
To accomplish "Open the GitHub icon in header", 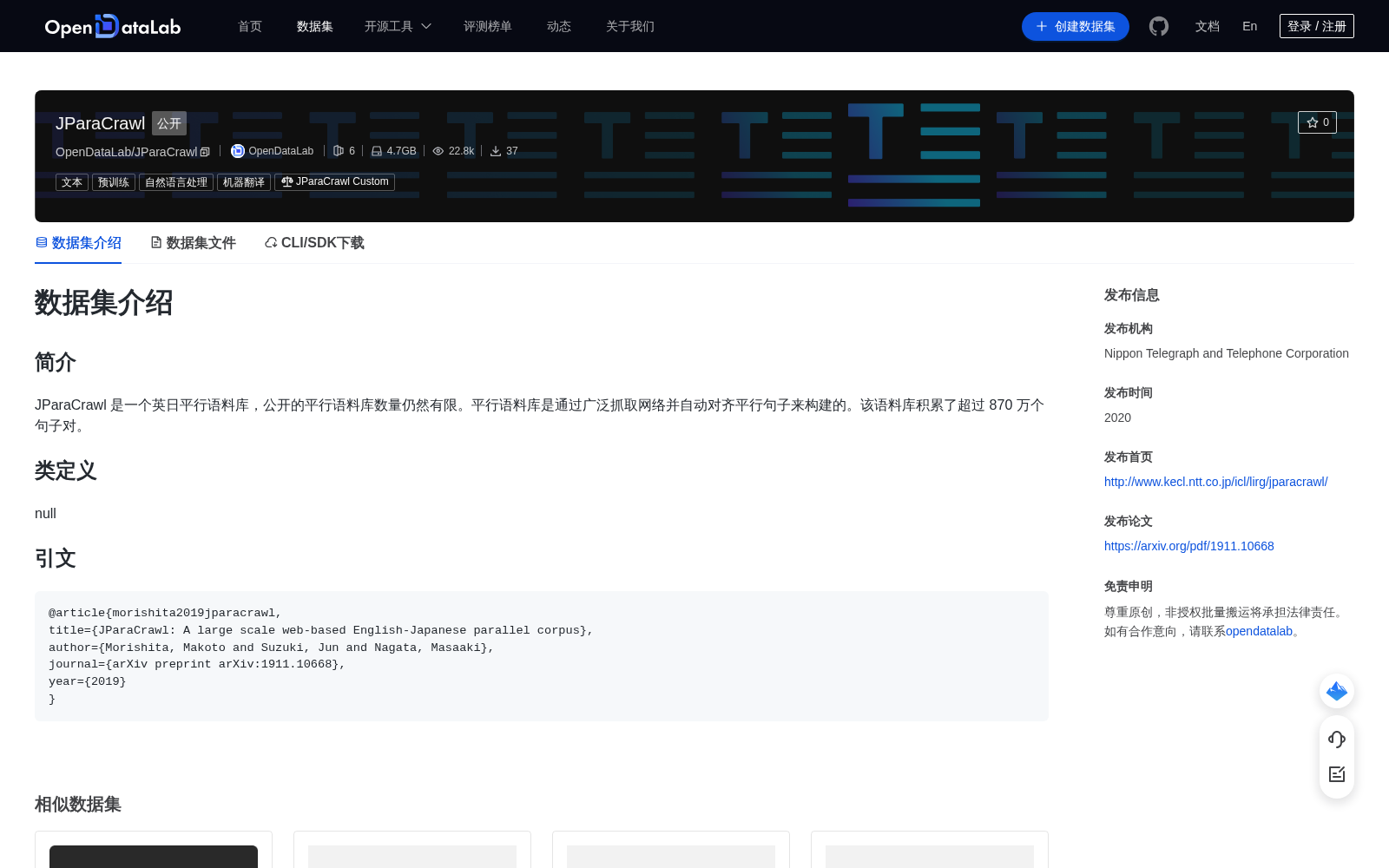I will [1159, 26].
